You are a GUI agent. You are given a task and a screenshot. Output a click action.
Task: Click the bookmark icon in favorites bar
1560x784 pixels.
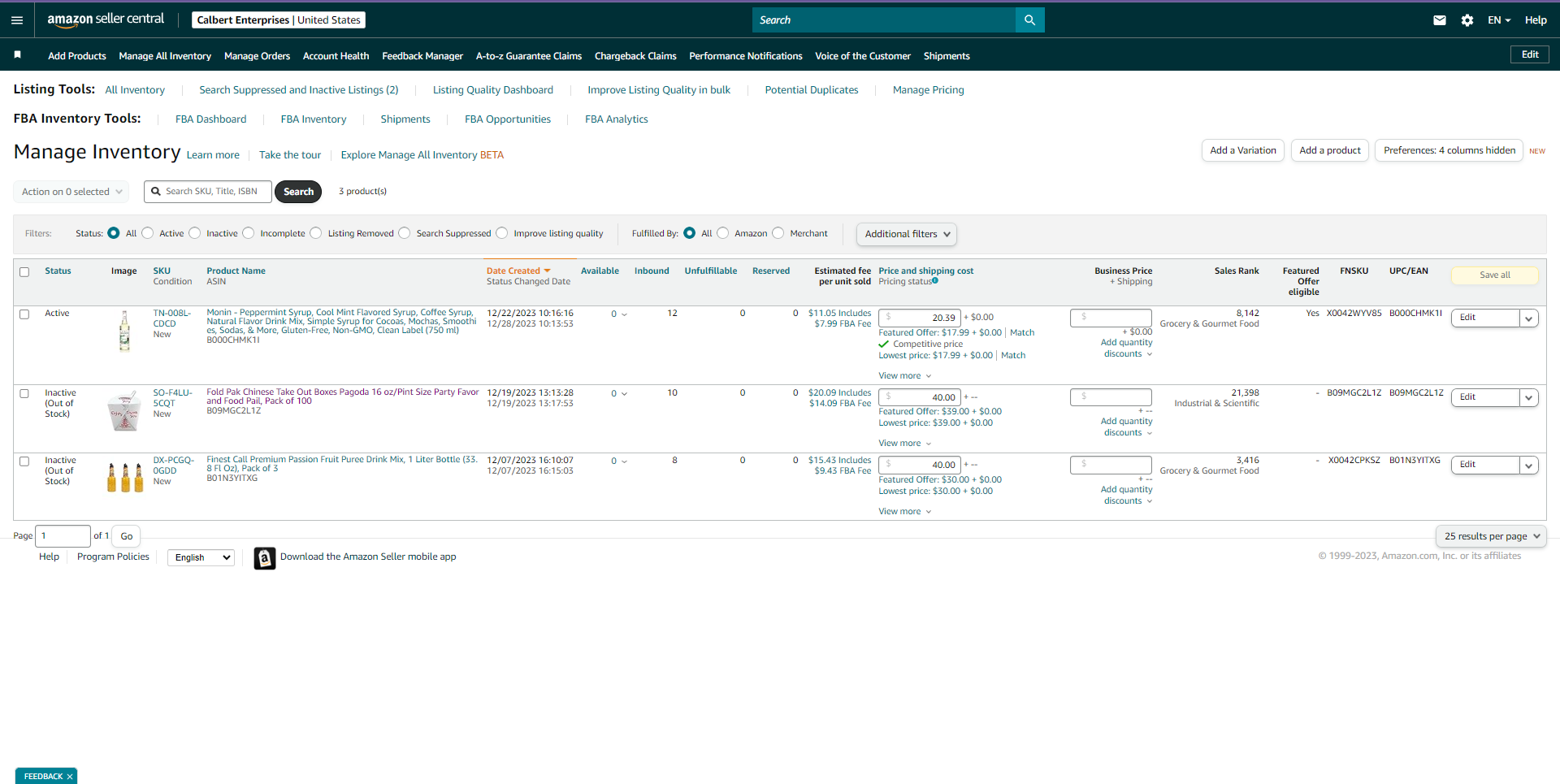(17, 55)
